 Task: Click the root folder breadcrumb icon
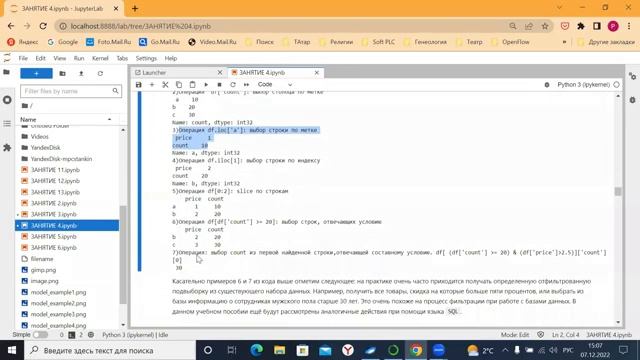pos(25,106)
